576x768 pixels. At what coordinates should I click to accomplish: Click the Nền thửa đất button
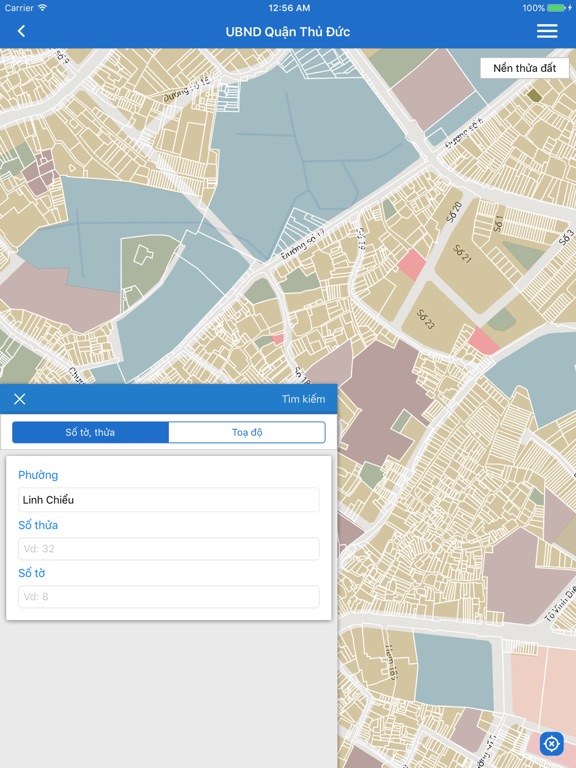pyautogui.click(x=524, y=68)
